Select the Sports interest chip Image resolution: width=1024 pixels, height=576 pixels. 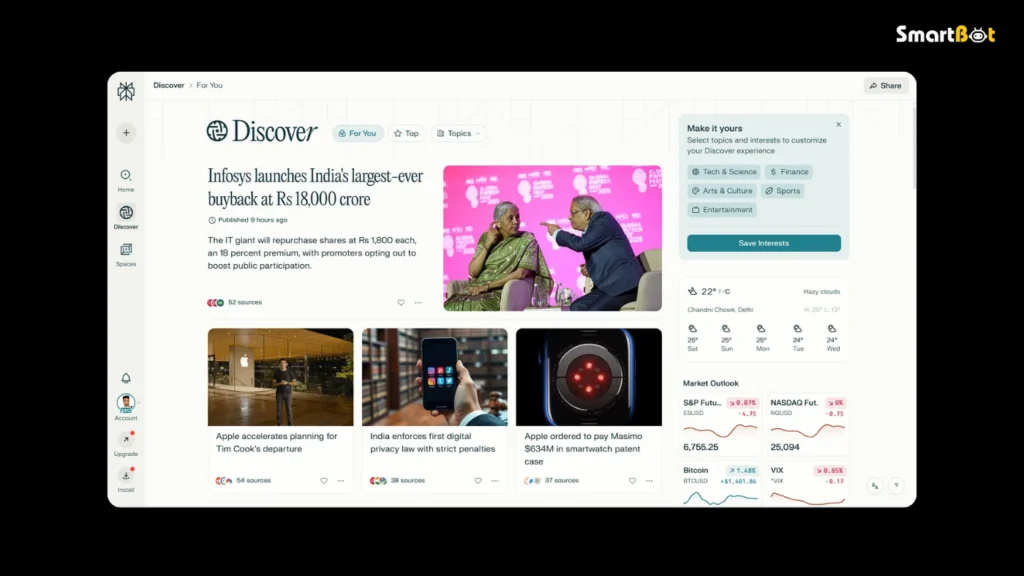pyautogui.click(x=782, y=191)
